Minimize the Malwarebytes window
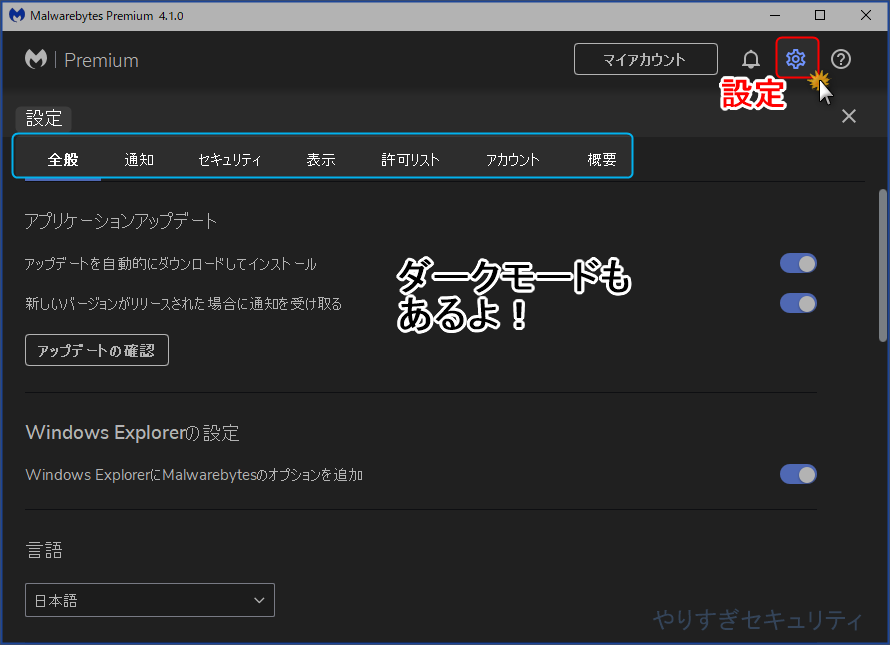890x645 pixels. click(775, 15)
